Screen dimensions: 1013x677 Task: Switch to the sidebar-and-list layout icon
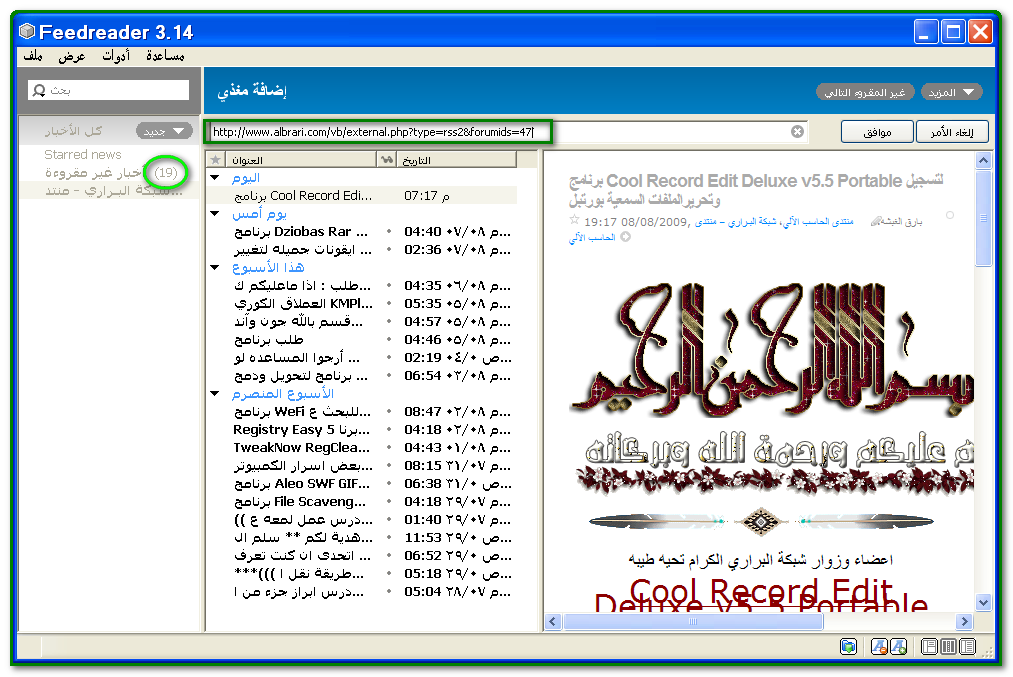(967, 646)
